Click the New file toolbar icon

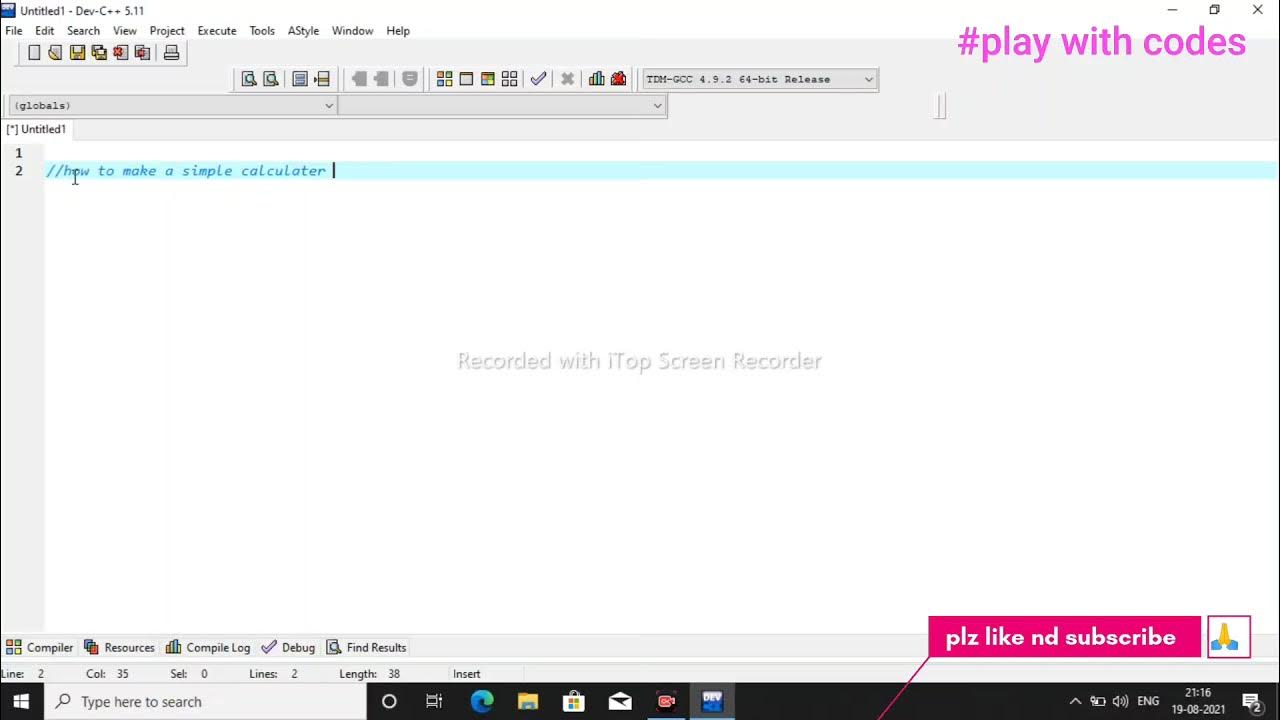tap(34, 53)
